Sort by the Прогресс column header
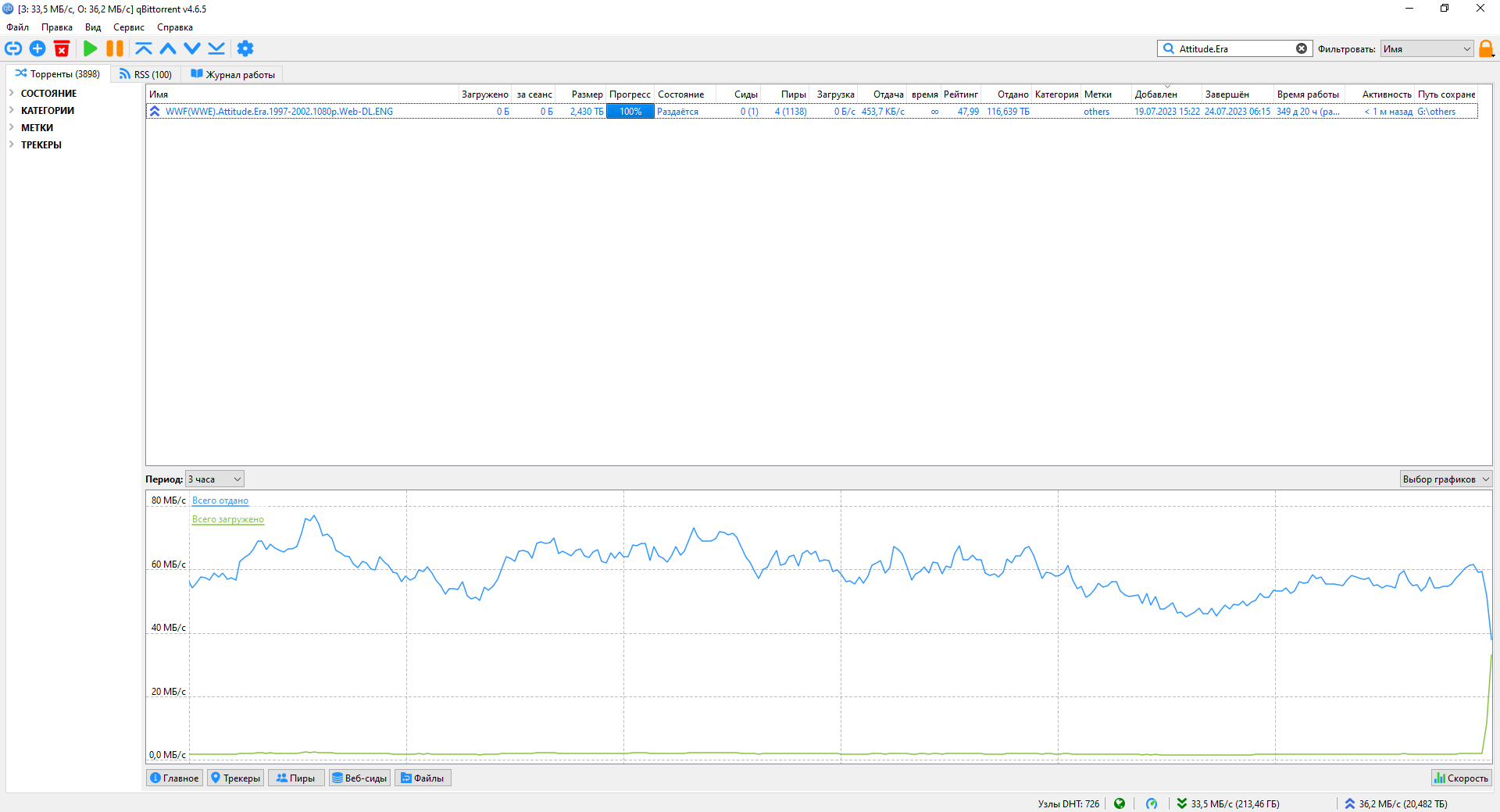This screenshot has height=812, width=1500. [x=630, y=94]
